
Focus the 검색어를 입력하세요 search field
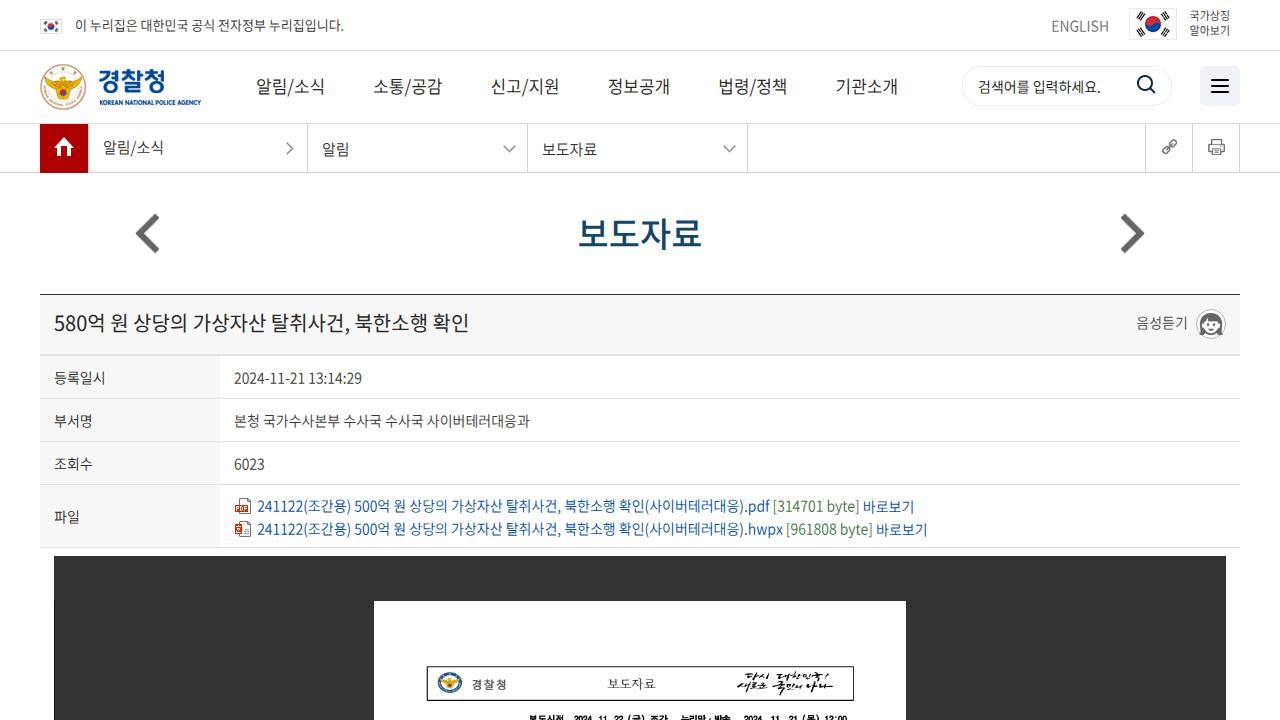coord(1050,87)
